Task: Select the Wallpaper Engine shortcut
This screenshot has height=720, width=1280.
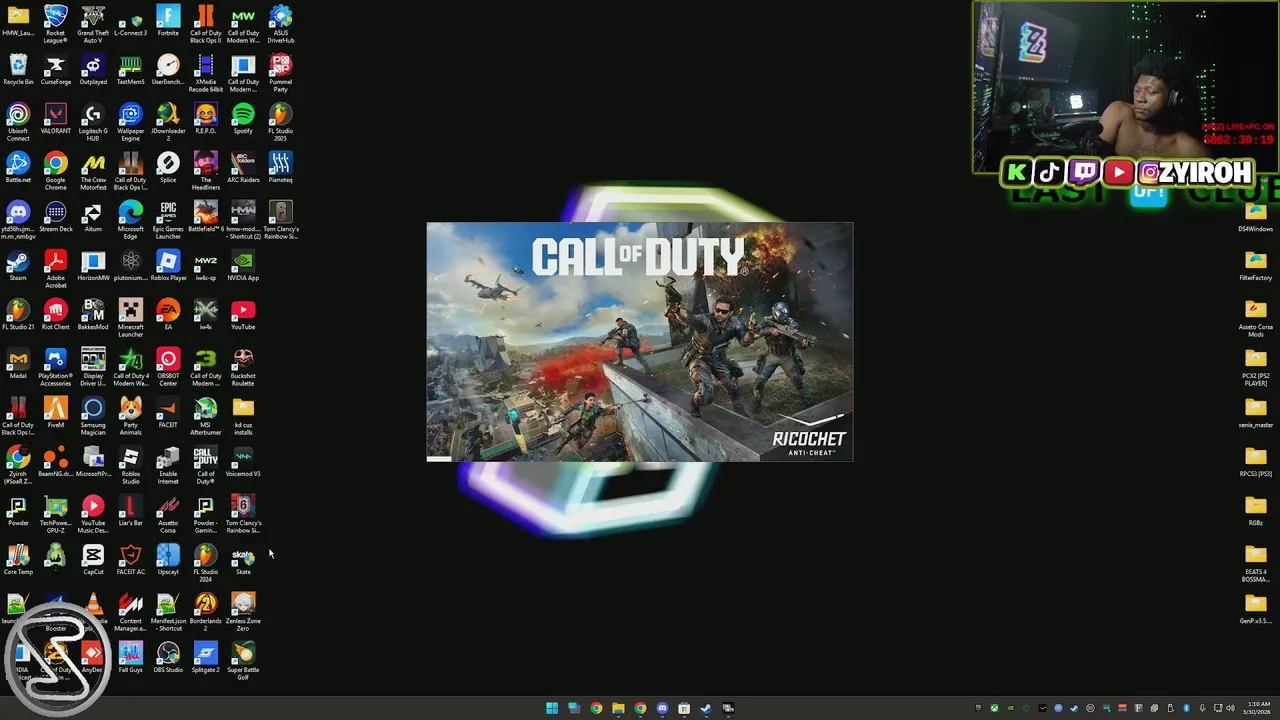Action: coord(130,121)
